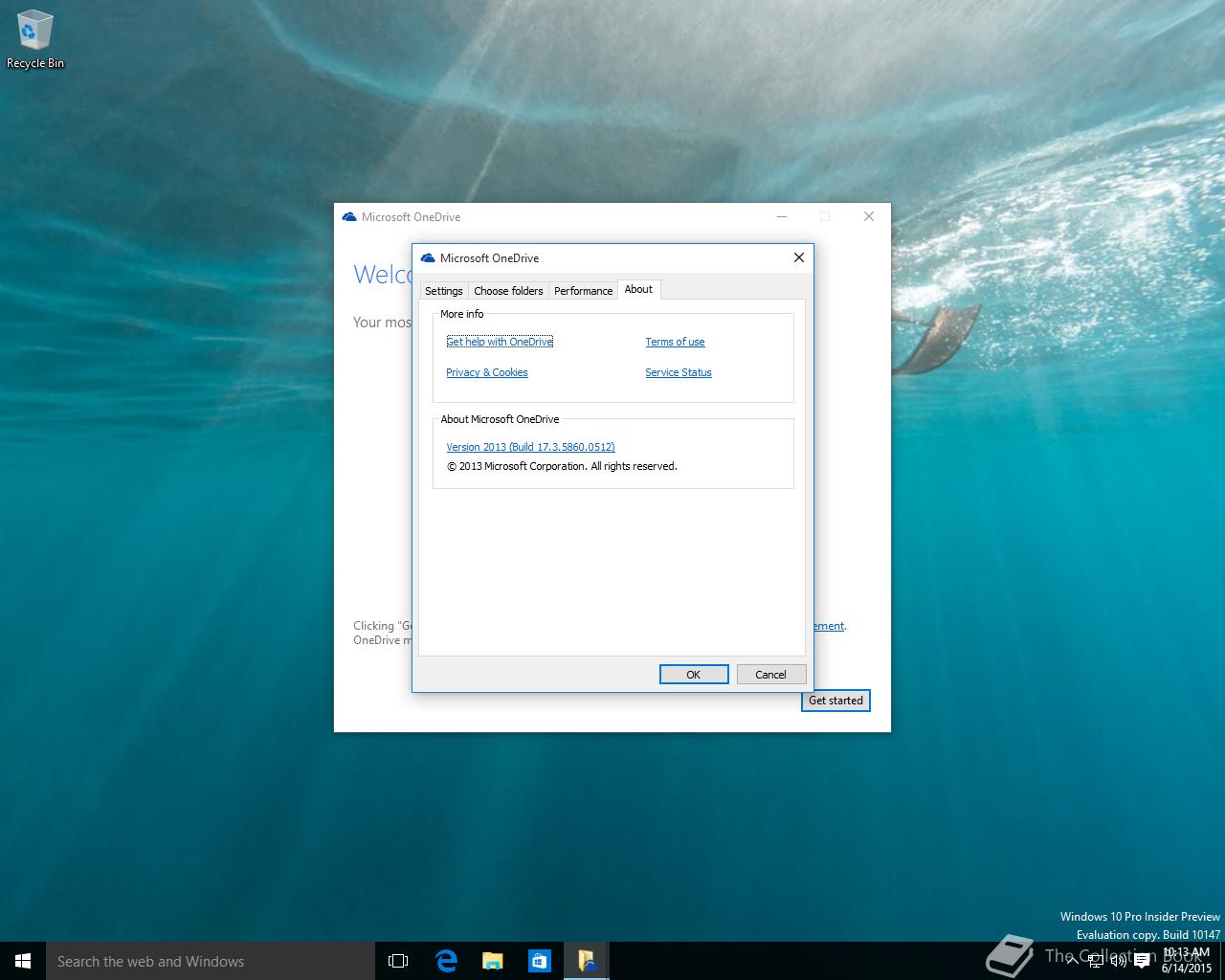Open Task View on the taskbar
1225x980 pixels.
click(x=398, y=961)
